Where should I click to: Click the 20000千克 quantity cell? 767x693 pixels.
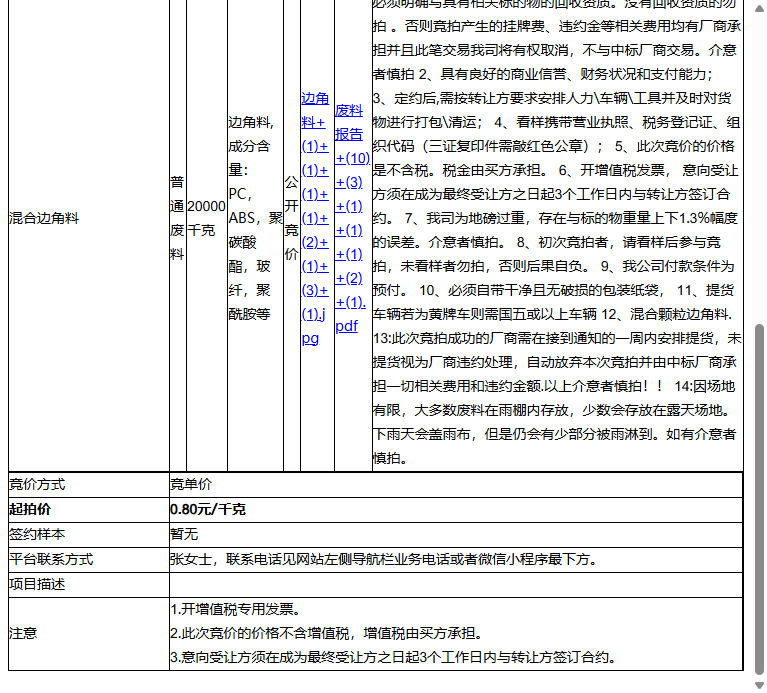point(206,218)
